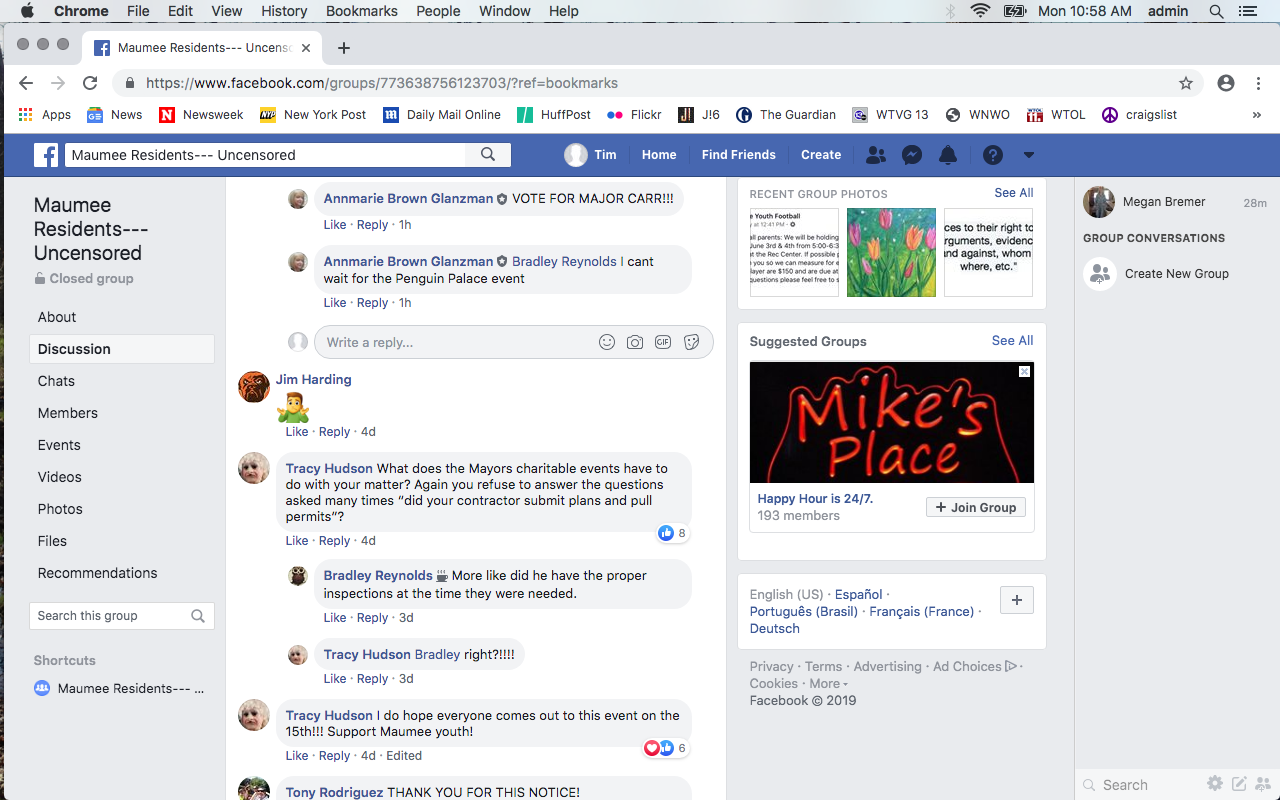Like Tracy Hudson's contractor permits comment
This screenshot has width=1280, height=800.
click(x=296, y=541)
